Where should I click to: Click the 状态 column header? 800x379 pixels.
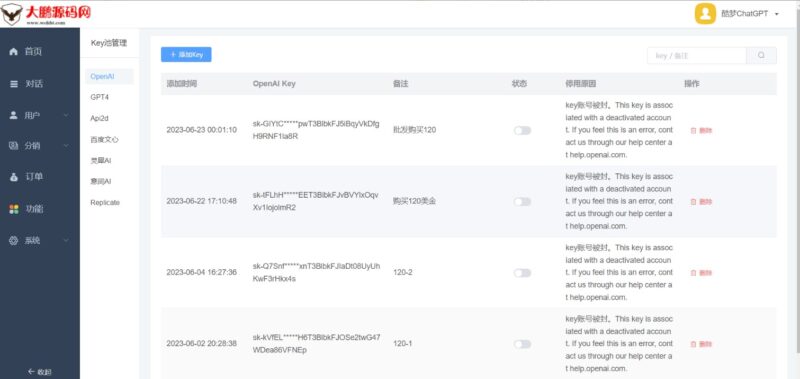point(519,84)
